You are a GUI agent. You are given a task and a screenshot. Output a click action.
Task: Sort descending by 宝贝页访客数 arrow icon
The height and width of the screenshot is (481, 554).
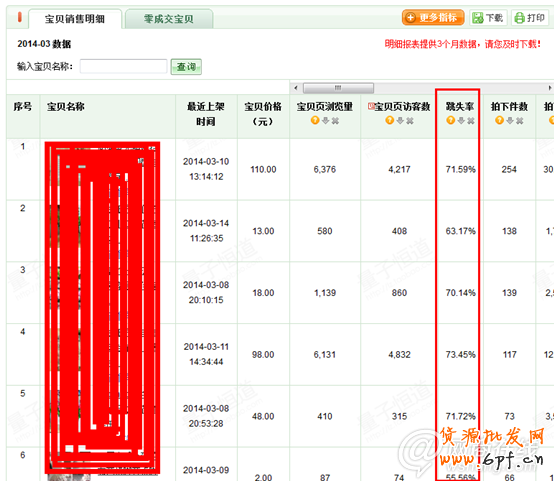coord(400,121)
